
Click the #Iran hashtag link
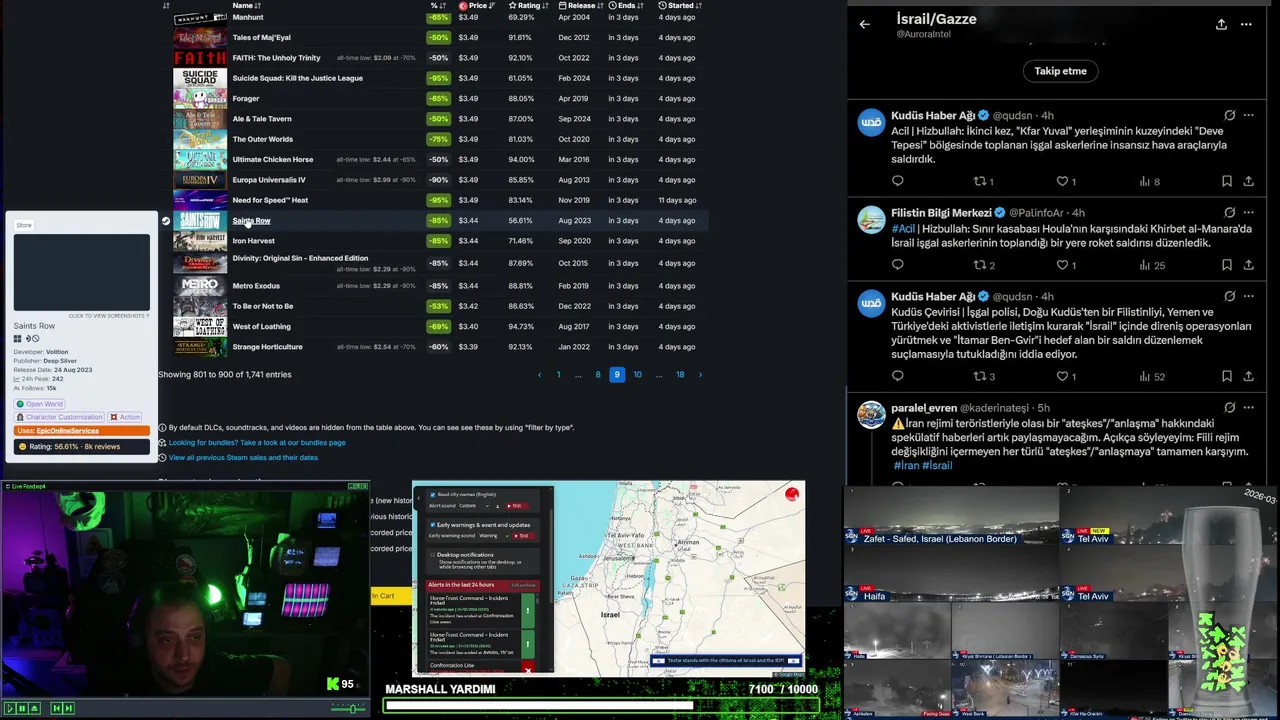pos(906,466)
